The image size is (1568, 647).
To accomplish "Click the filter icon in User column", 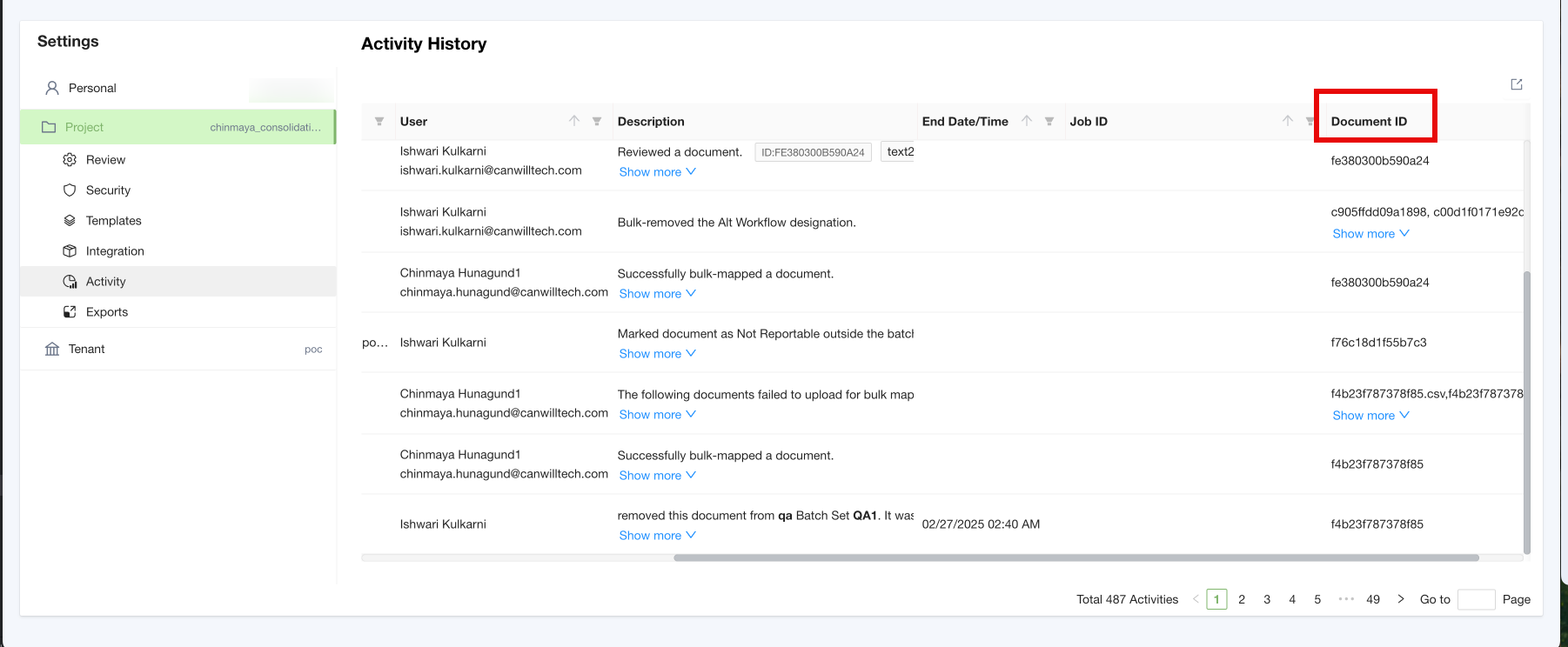I will click(597, 121).
